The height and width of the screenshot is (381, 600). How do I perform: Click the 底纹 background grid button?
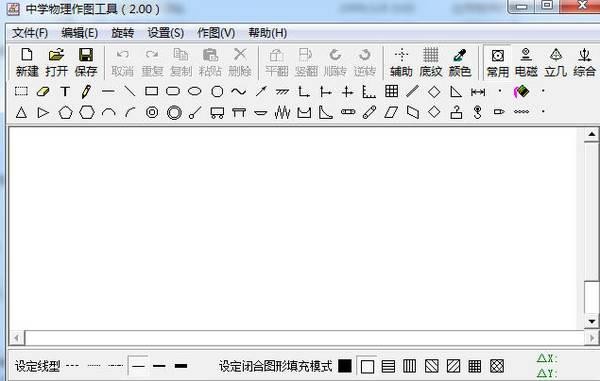click(x=430, y=63)
